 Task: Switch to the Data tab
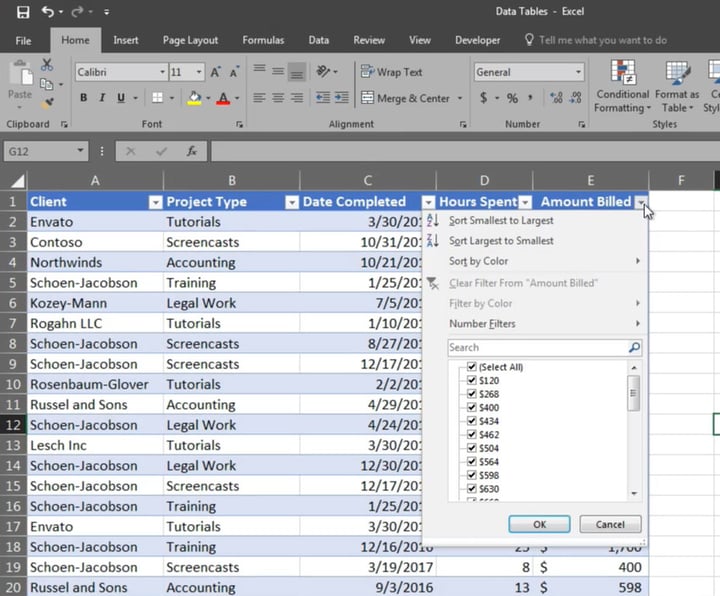pyautogui.click(x=319, y=40)
